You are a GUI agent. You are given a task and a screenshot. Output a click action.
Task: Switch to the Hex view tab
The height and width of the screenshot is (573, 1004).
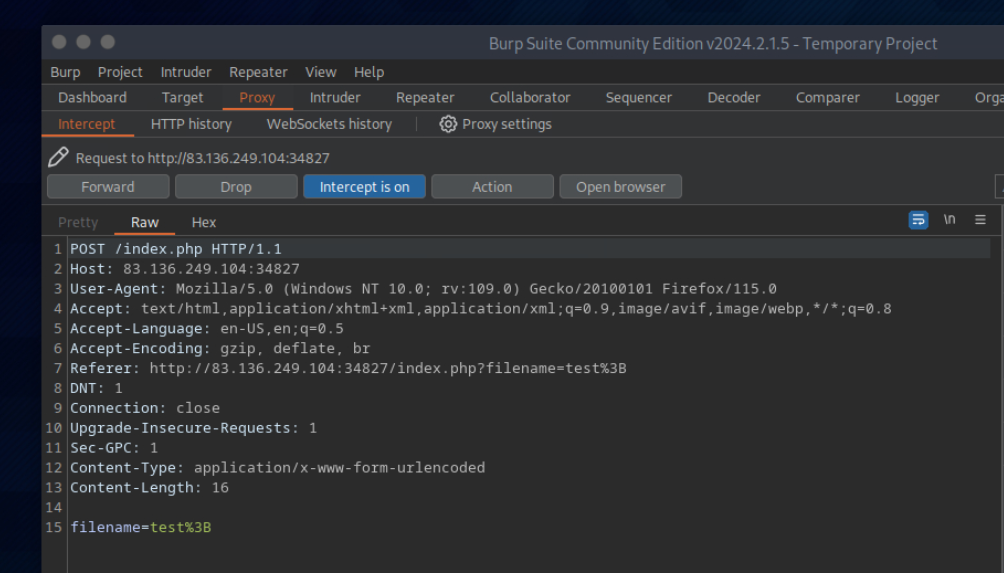coord(204,222)
